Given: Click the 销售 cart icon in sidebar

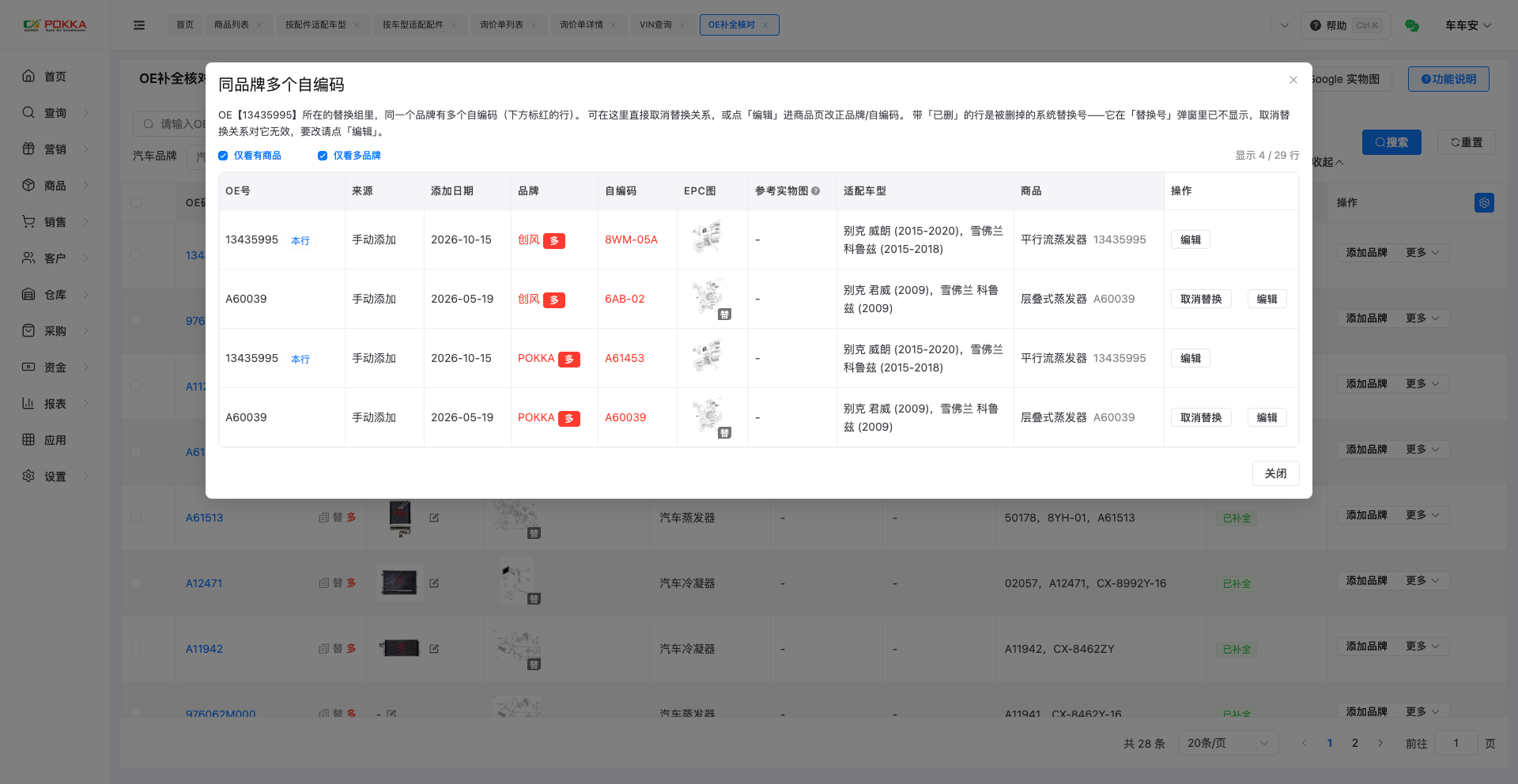Looking at the screenshot, I should 28,221.
